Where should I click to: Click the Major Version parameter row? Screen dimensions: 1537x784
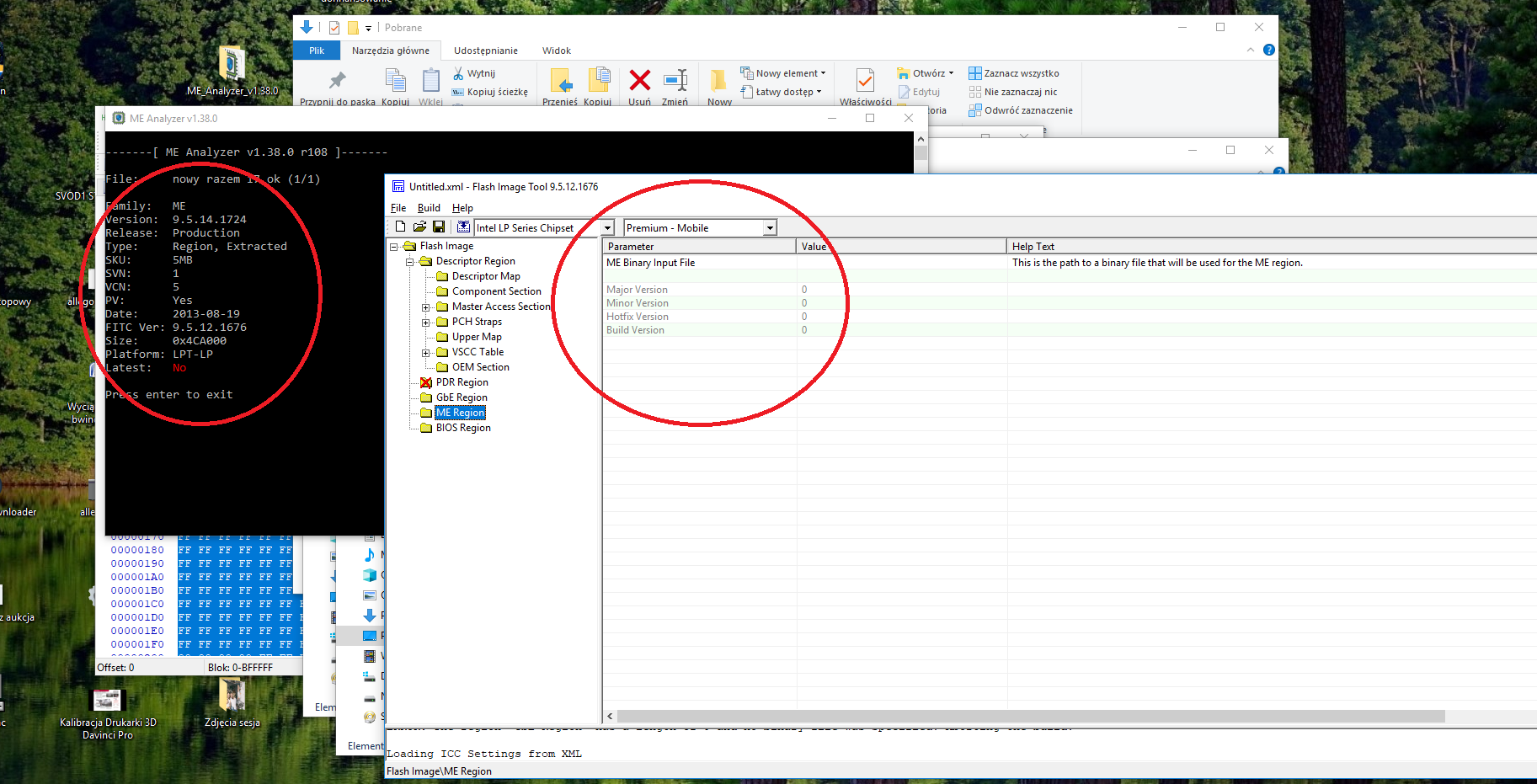tap(1070, 290)
